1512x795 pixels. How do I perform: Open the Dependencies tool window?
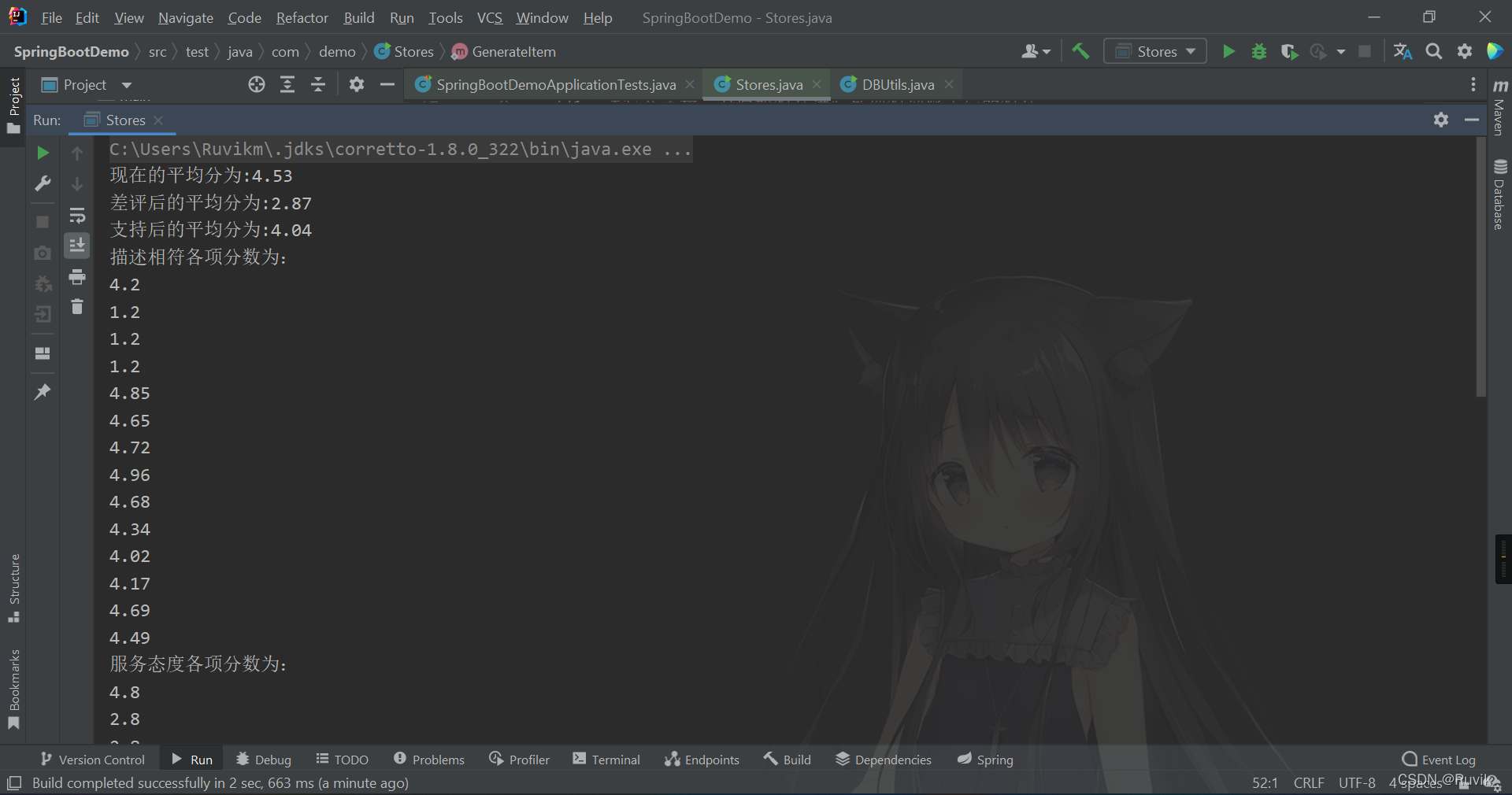point(884,760)
